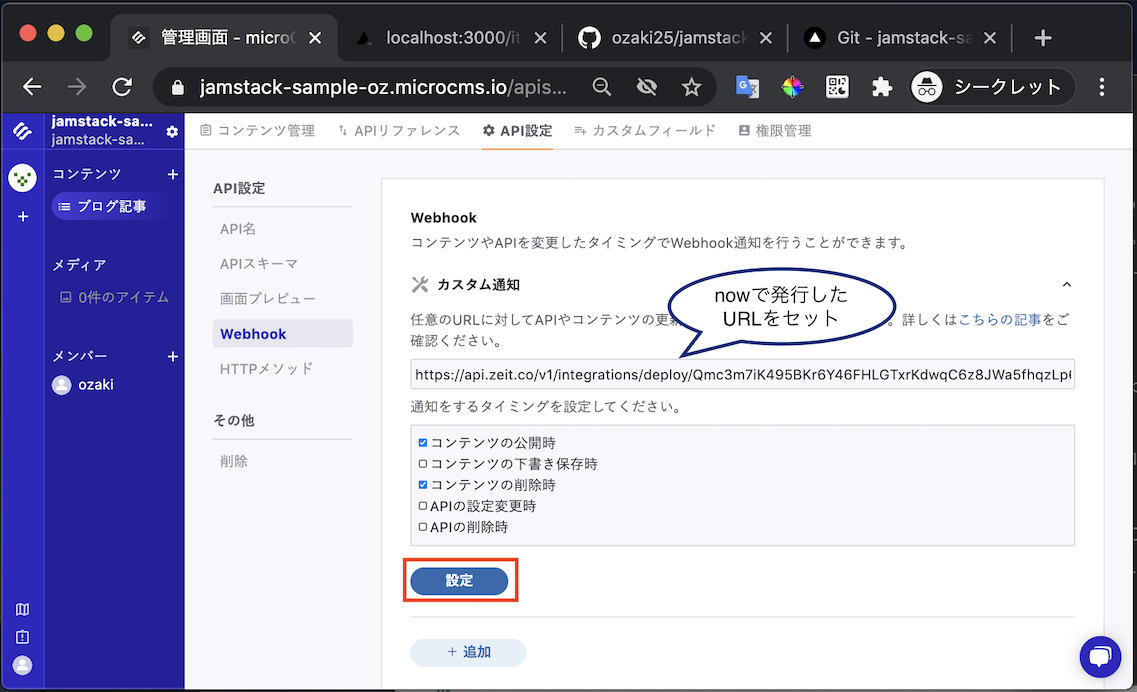Toggle APIの削除時 checkbox
The image size is (1137, 692).
(423, 527)
